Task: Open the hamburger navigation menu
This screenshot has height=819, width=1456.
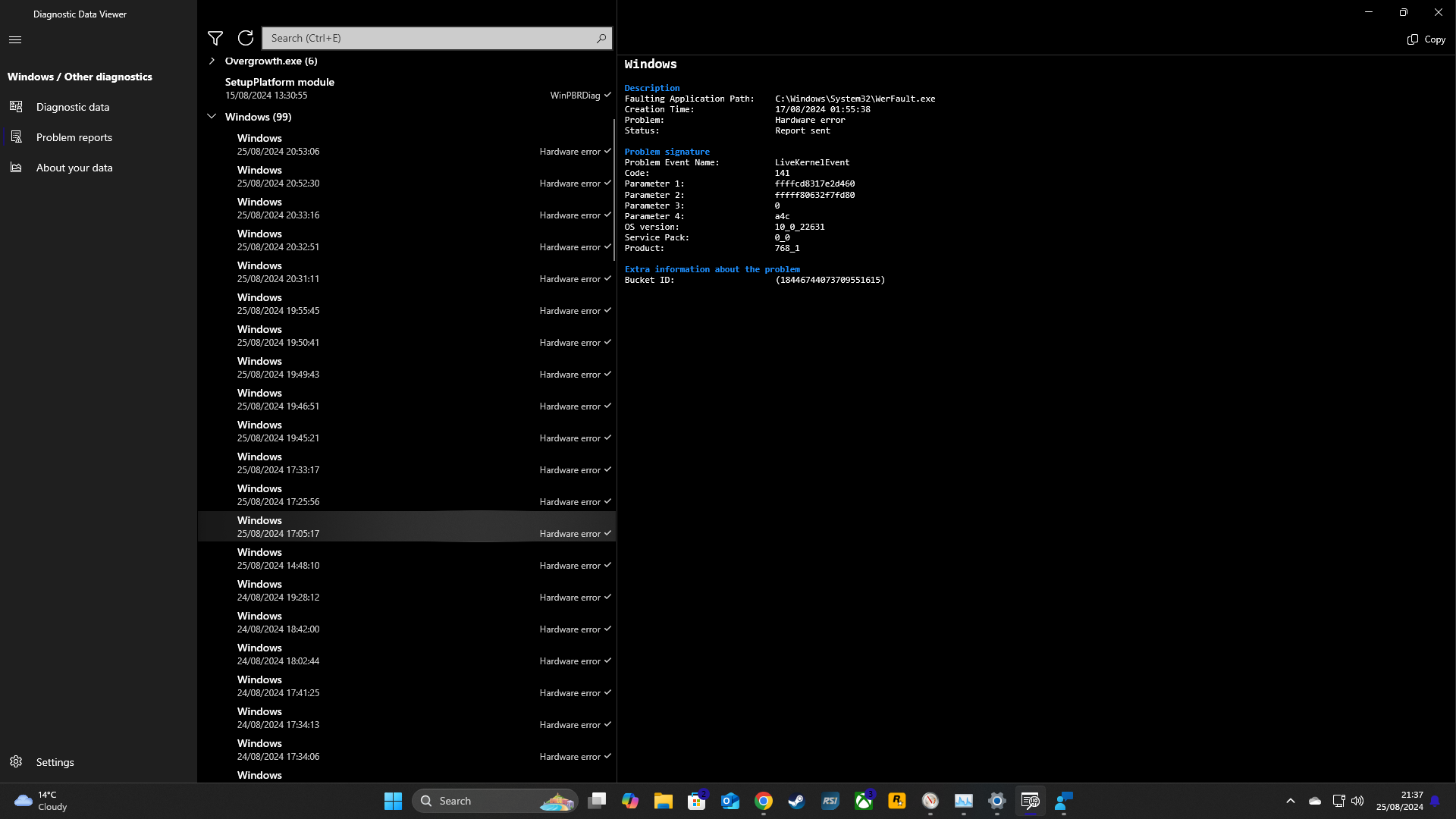Action: coord(15,39)
